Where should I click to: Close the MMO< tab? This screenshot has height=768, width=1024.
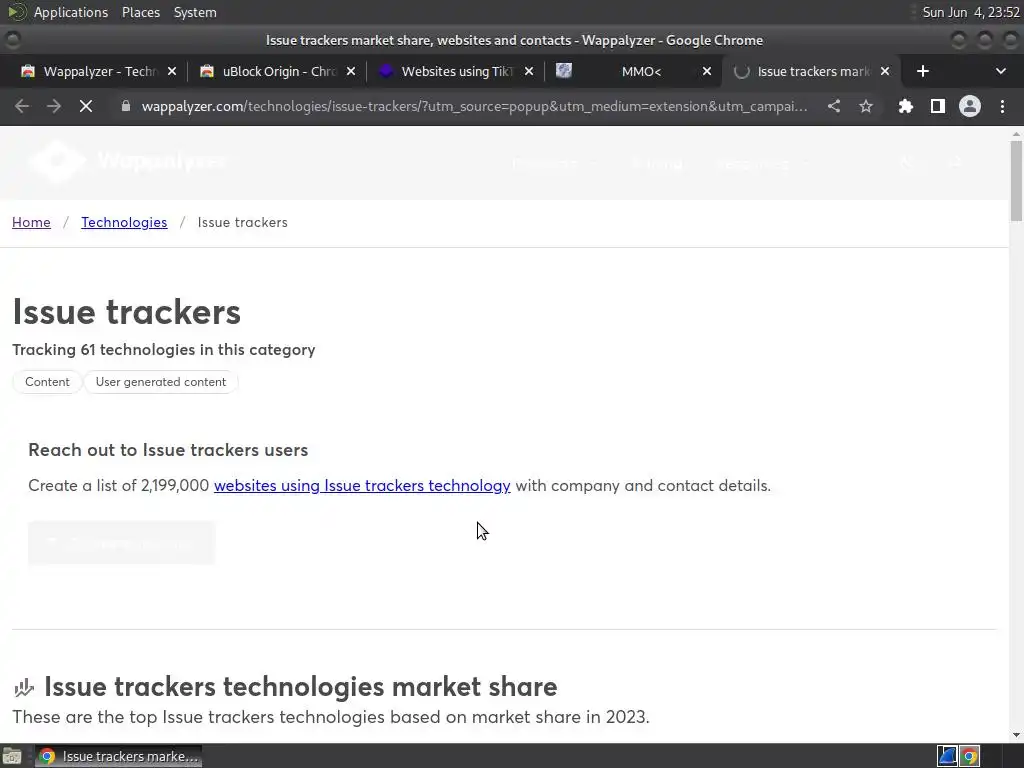click(x=707, y=71)
